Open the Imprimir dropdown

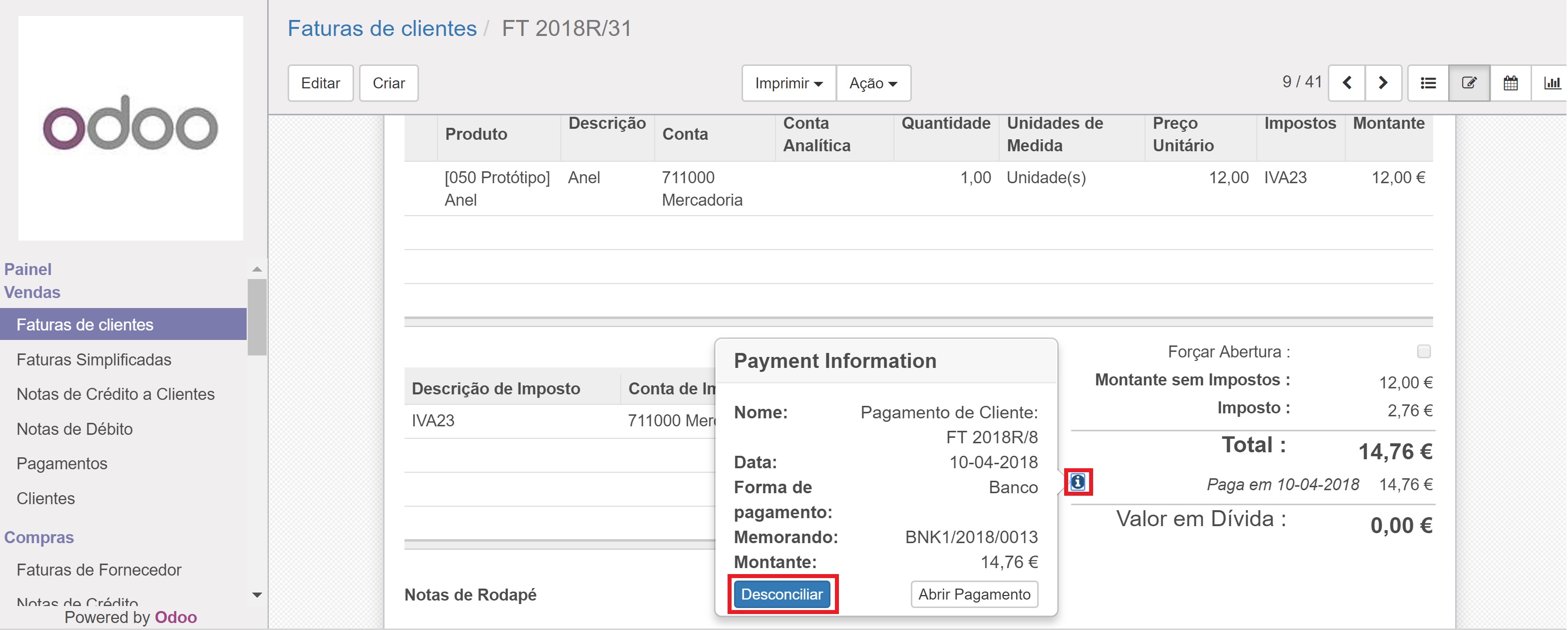788,83
